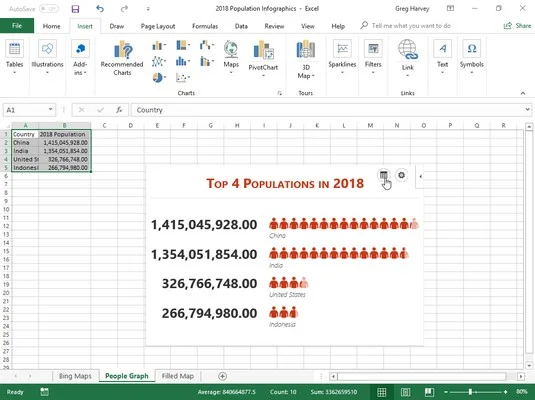
Task: Expand the Name Box dropdown
Action: pos(50,110)
